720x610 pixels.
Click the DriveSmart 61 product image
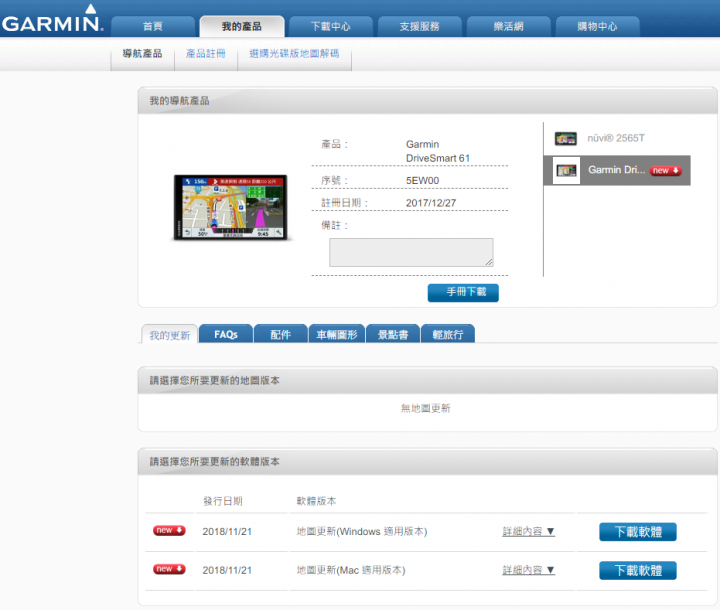[x=231, y=207]
